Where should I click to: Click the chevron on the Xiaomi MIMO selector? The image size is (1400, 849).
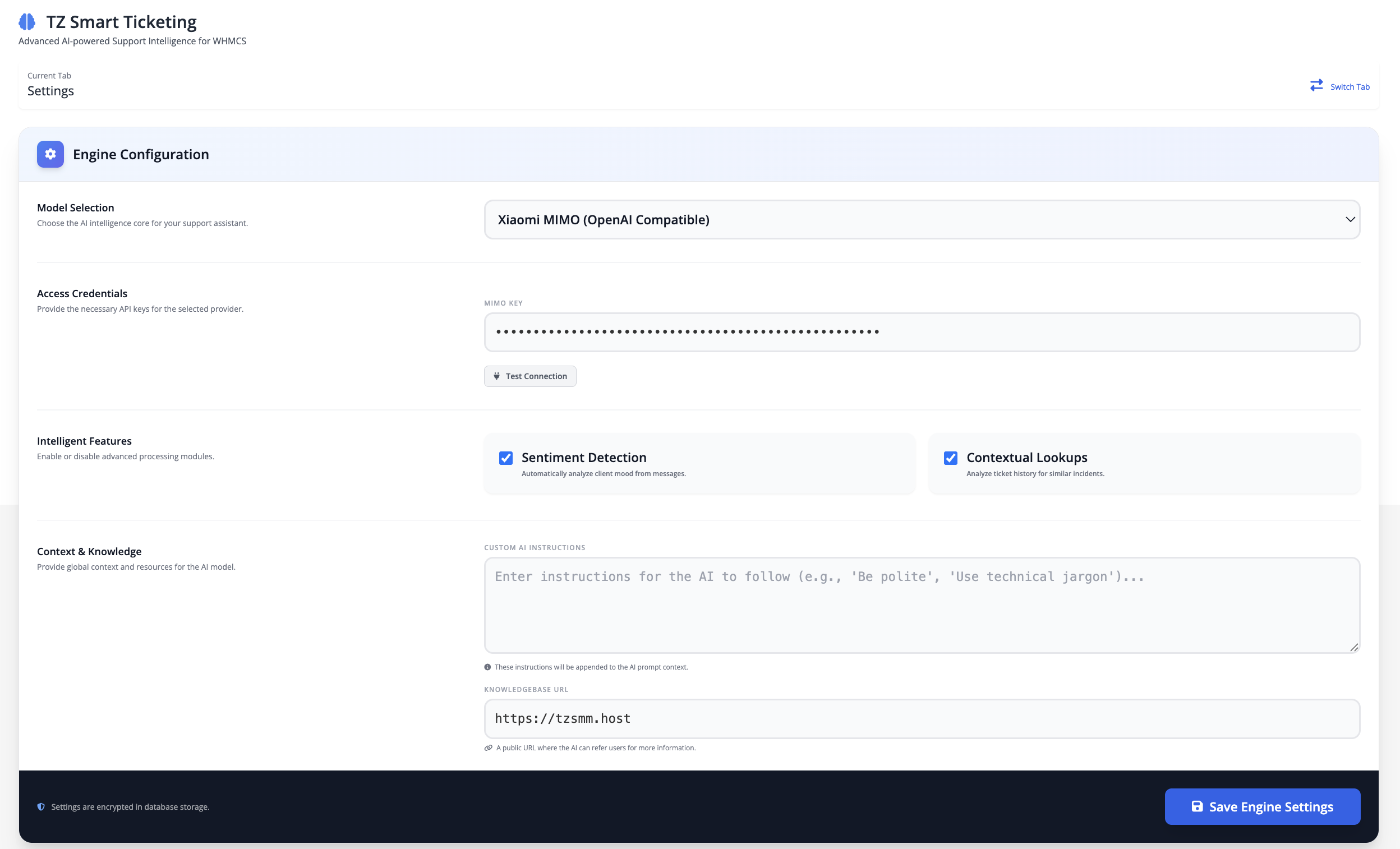point(1350,219)
